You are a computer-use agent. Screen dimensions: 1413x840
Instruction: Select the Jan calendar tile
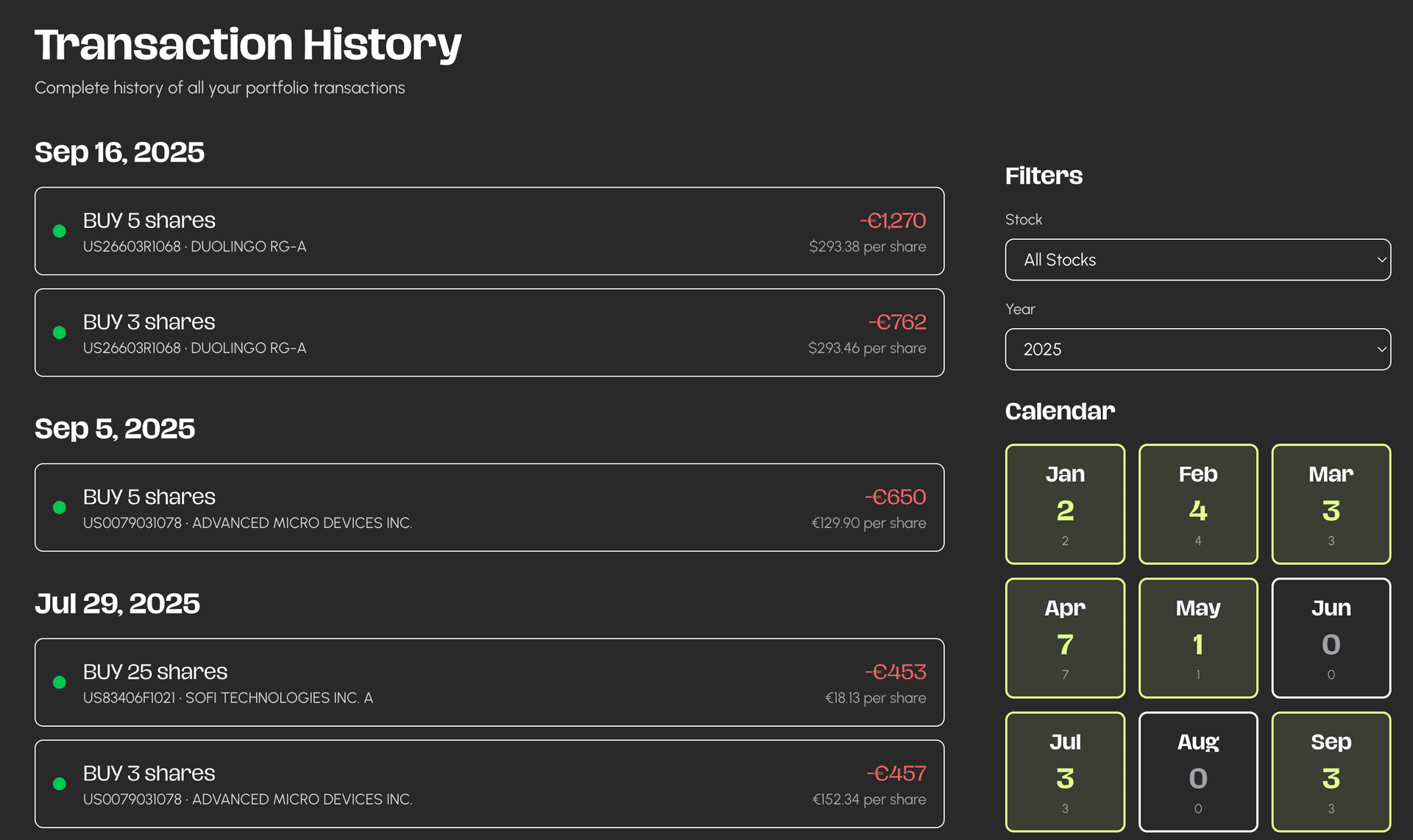click(x=1065, y=505)
